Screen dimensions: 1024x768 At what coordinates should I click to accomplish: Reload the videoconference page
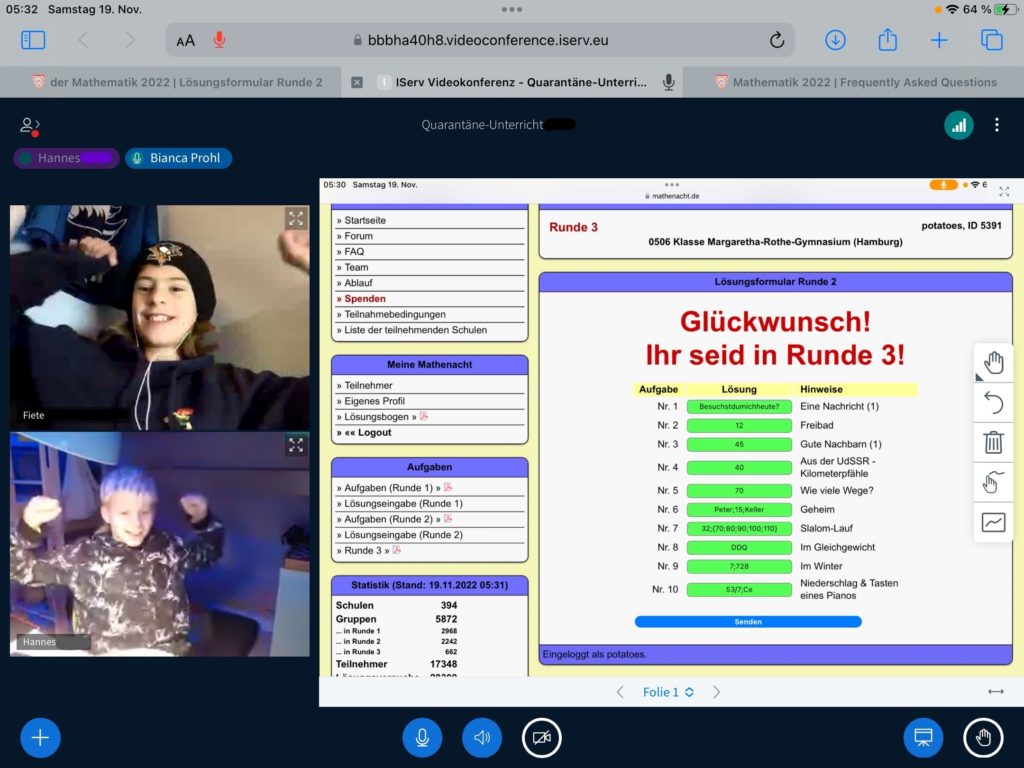pyautogui.click(x=776, y=40)
